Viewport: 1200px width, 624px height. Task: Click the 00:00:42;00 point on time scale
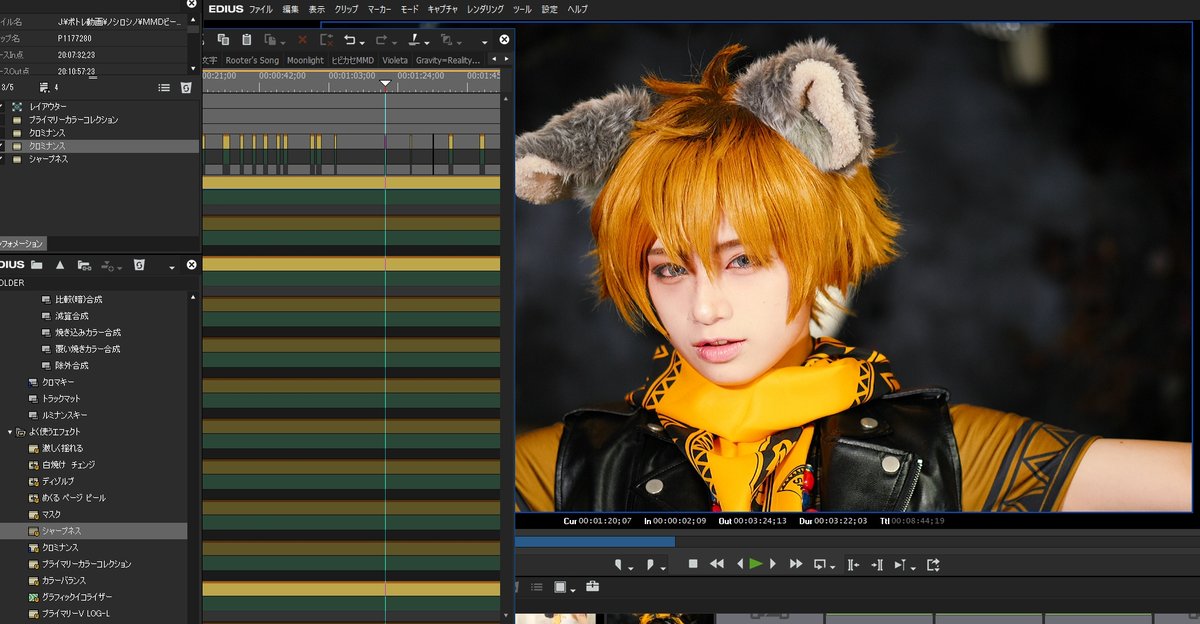tap(282, 75)
